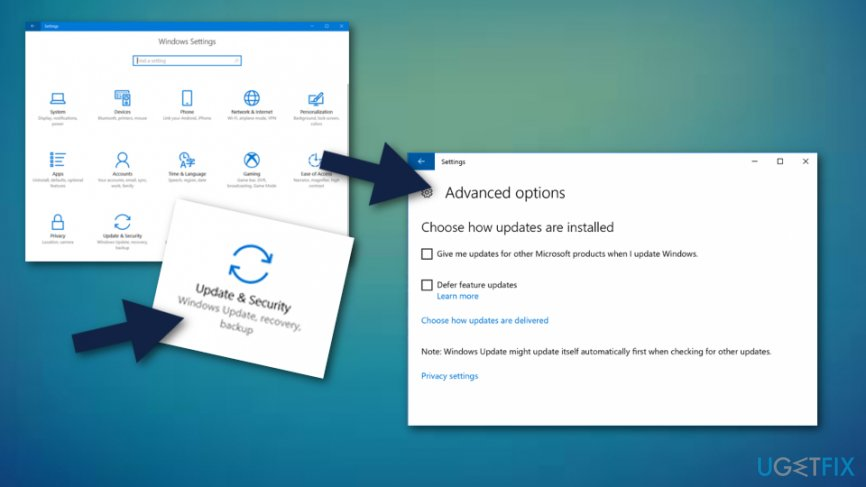
Task: Open Privacy settings link
Action: coord(450,376)
